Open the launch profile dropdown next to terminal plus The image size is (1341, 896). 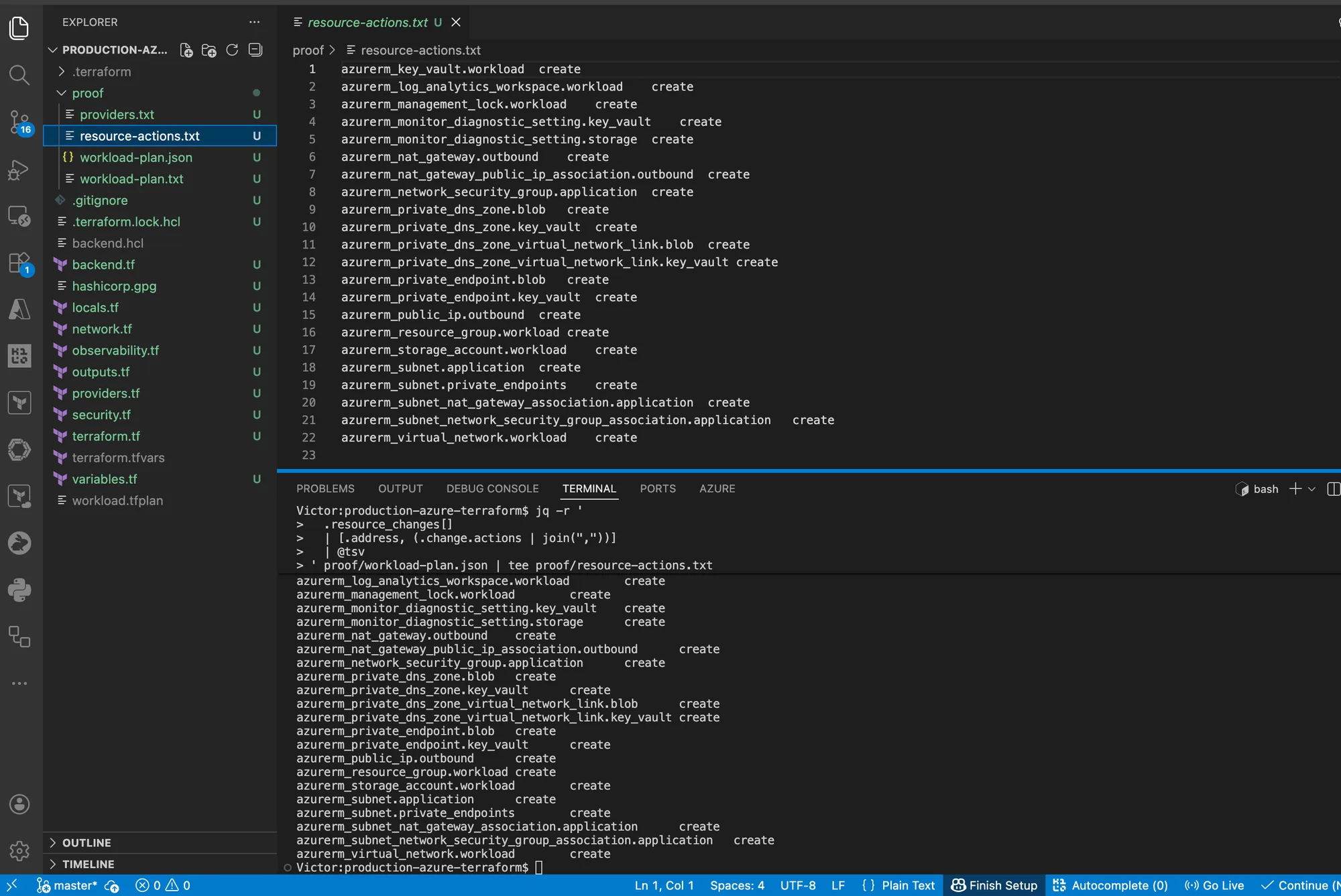(x=1311, y=489)
